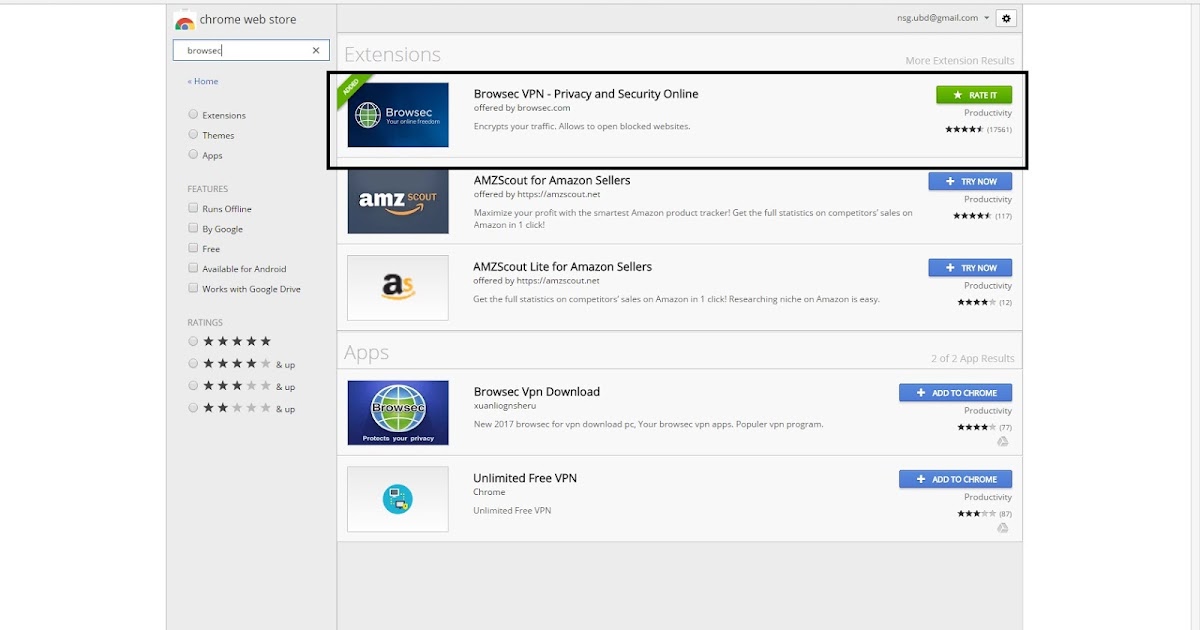
Task: Check Works with Google Drive filter
Action: [193, 288]
